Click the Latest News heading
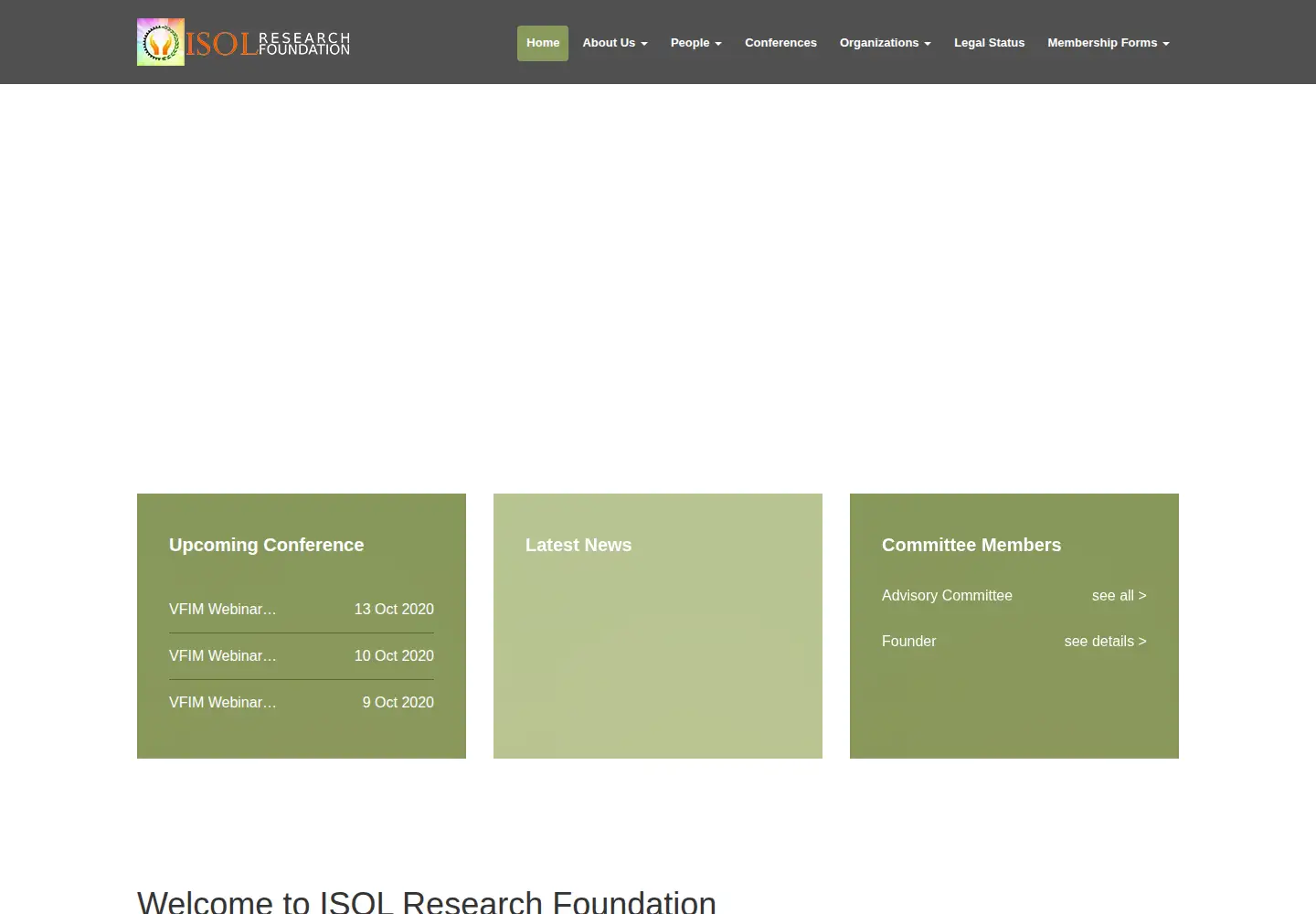This screenshot has height=914, width=1316. click(578, 545)
